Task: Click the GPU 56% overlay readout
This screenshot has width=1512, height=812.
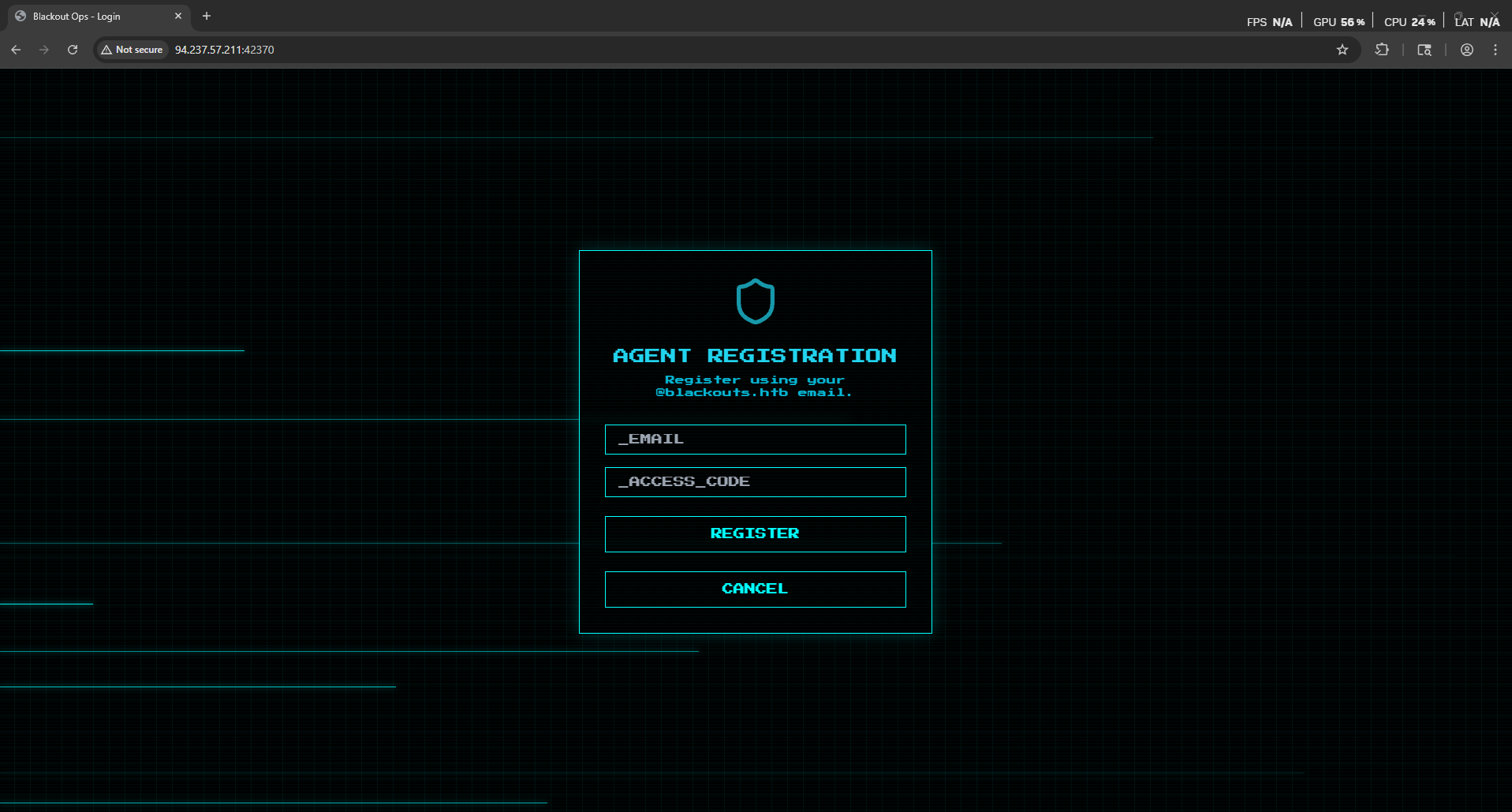Action: tap(1338, 22)
